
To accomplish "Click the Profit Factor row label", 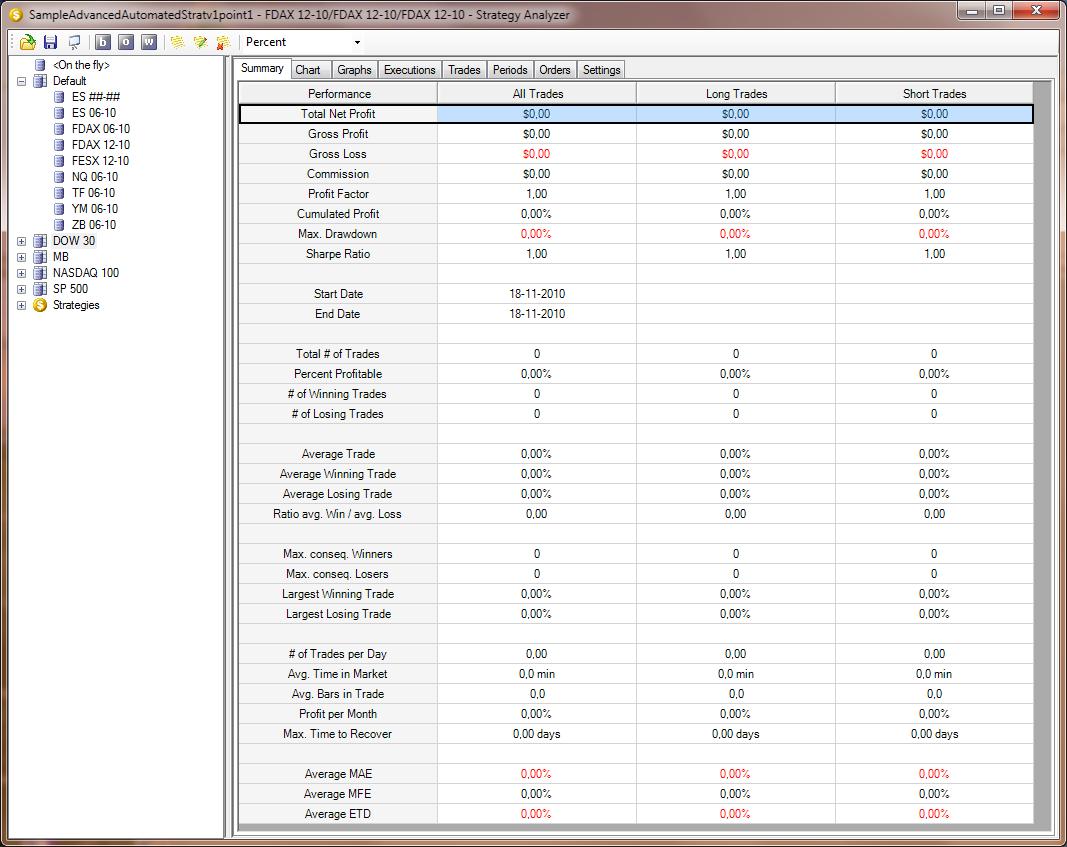I will (x=338, y=194).
